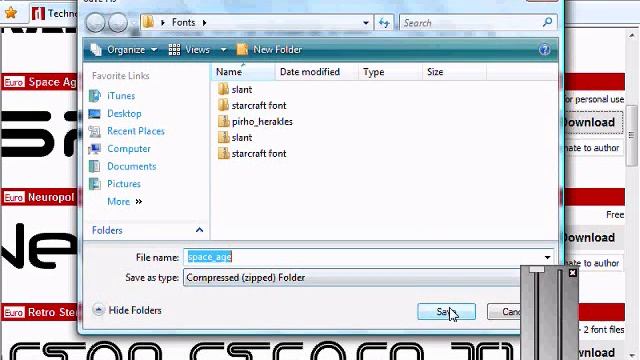Click the Computer favorite link icon

(95, 149)
